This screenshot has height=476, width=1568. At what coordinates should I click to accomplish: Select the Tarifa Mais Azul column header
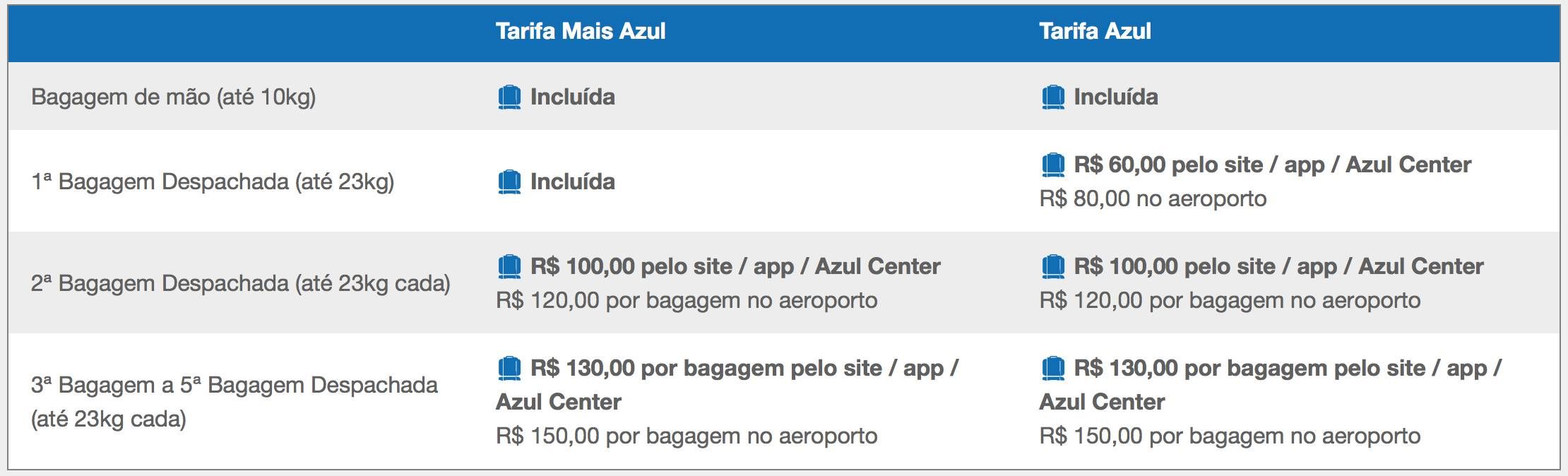pos(581,31)
